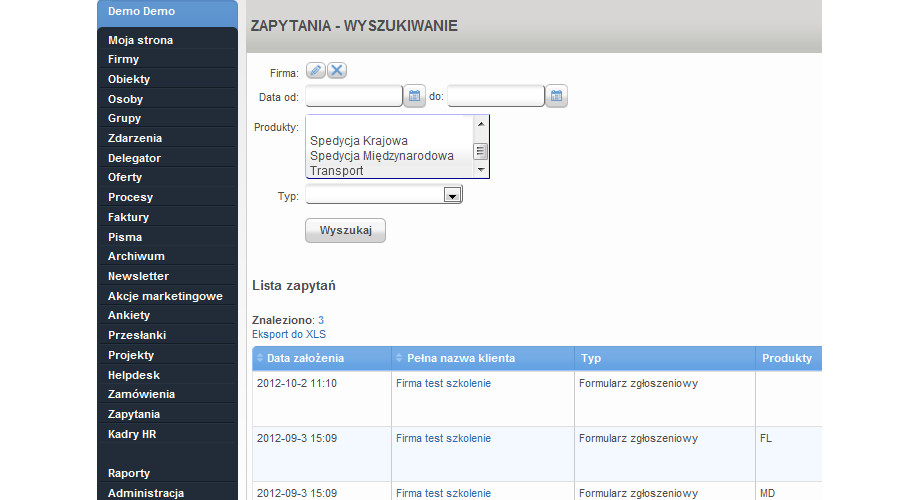Click the FL product cell
Image resolution: width=920 pixels, height=500 pixels.
click(x=766, y=438)
